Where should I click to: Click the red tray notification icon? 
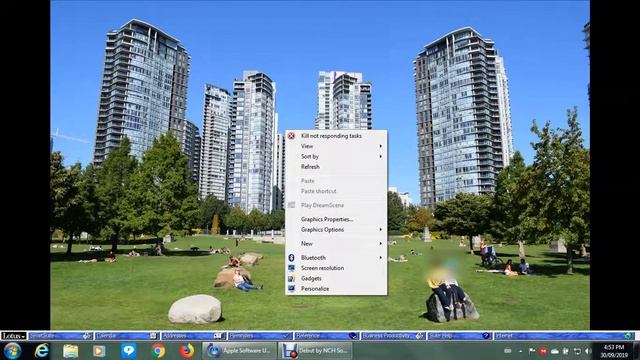tap(543, 351)
